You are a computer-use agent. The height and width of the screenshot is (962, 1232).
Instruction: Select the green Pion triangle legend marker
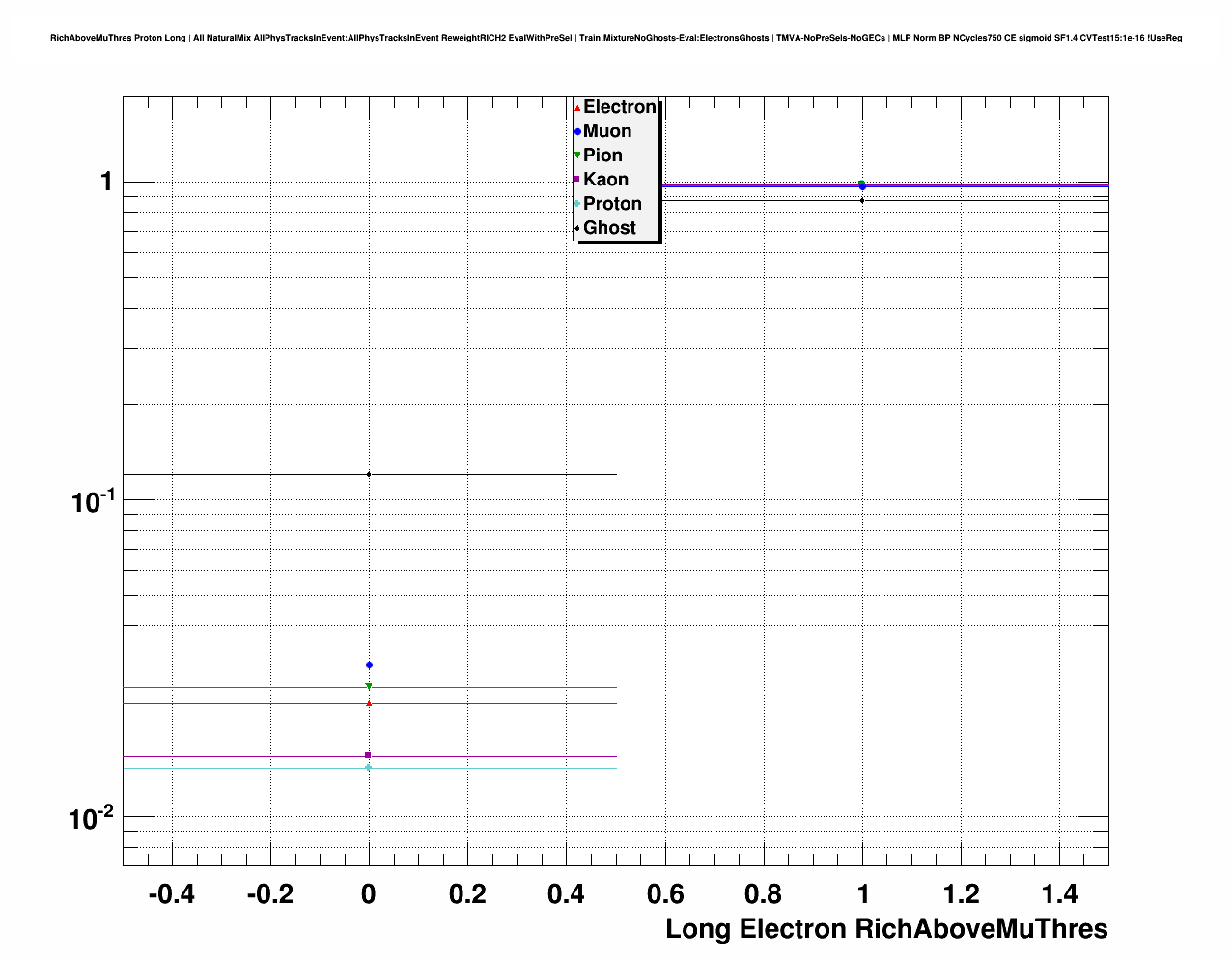[x=577, y=156]
